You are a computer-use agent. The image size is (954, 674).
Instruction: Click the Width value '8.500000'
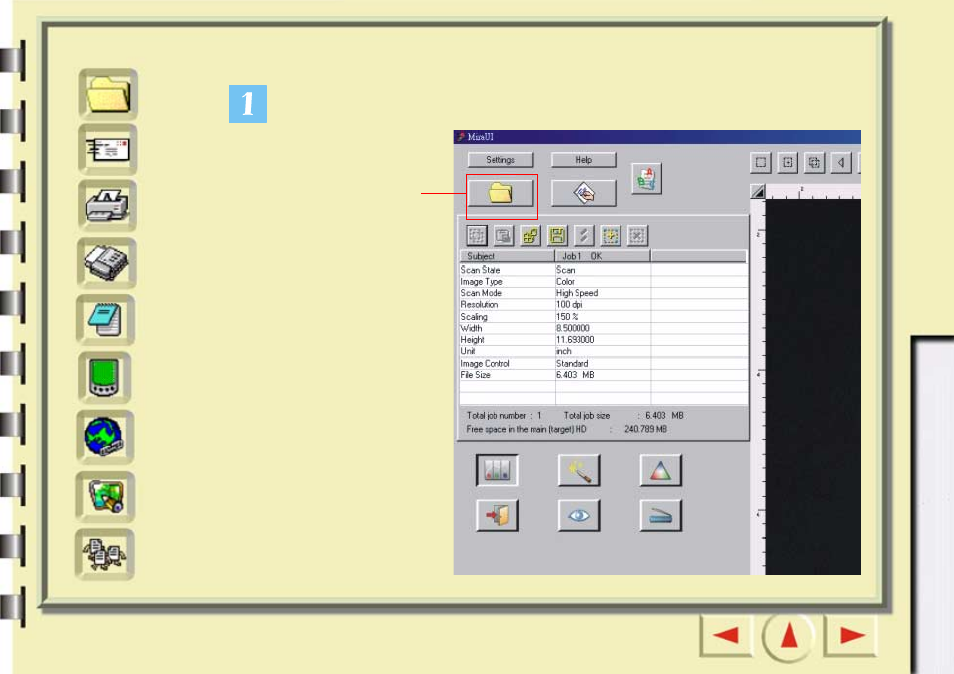click(573, 328)
